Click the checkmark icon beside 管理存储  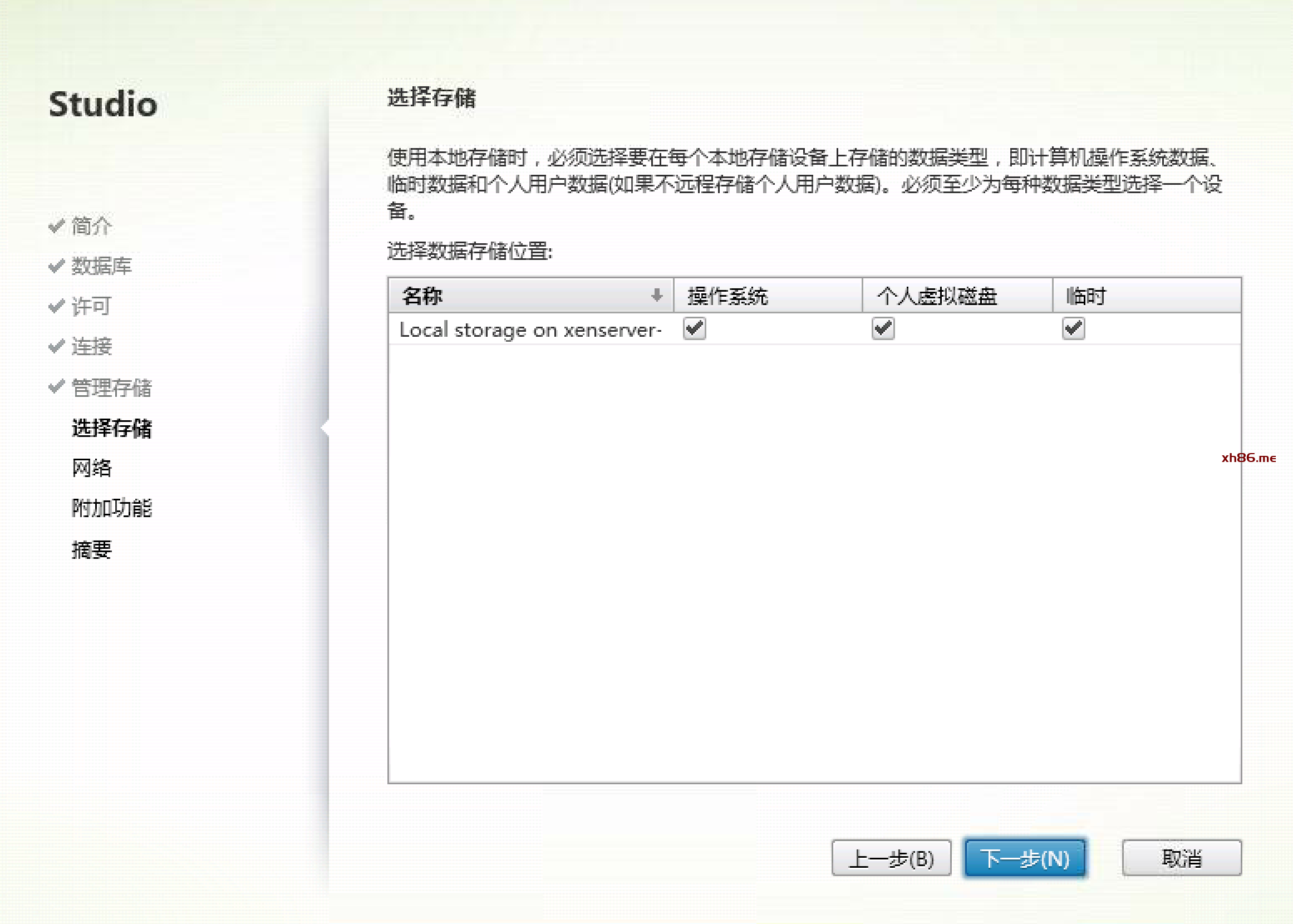click(56, 387)
